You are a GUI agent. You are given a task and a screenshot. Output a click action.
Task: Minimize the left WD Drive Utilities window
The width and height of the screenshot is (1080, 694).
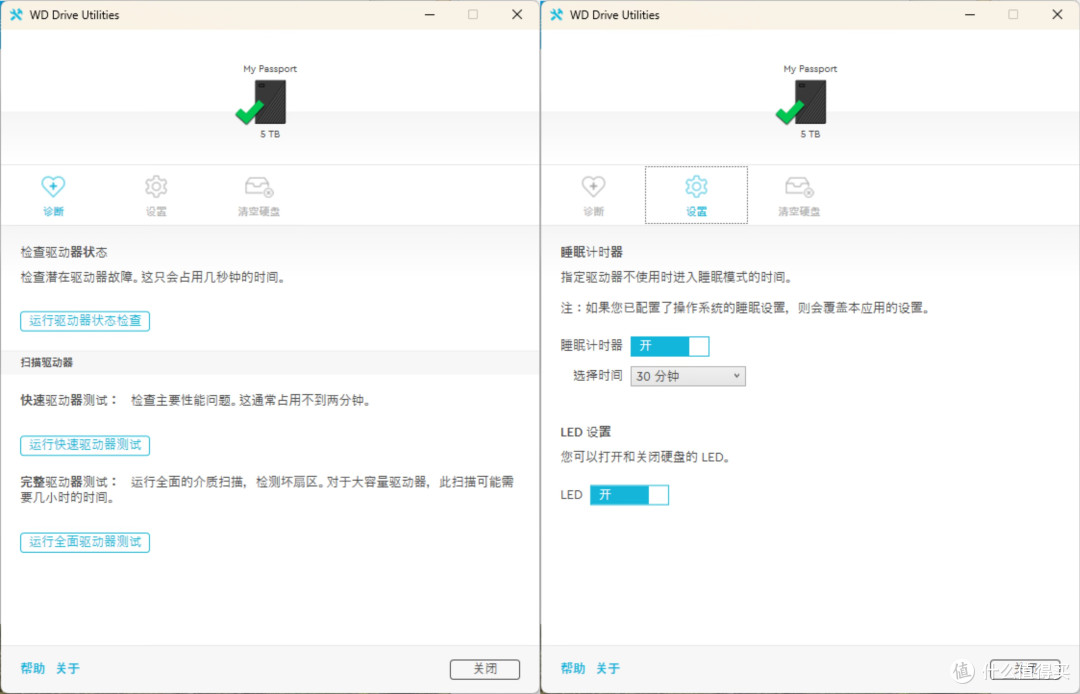click(430, 14)
